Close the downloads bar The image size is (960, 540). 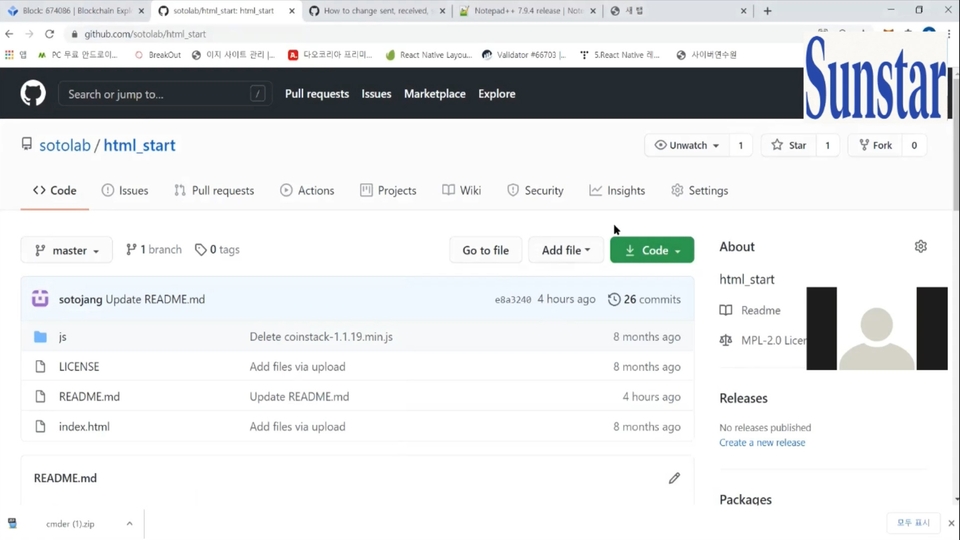[x=951, y=523]
